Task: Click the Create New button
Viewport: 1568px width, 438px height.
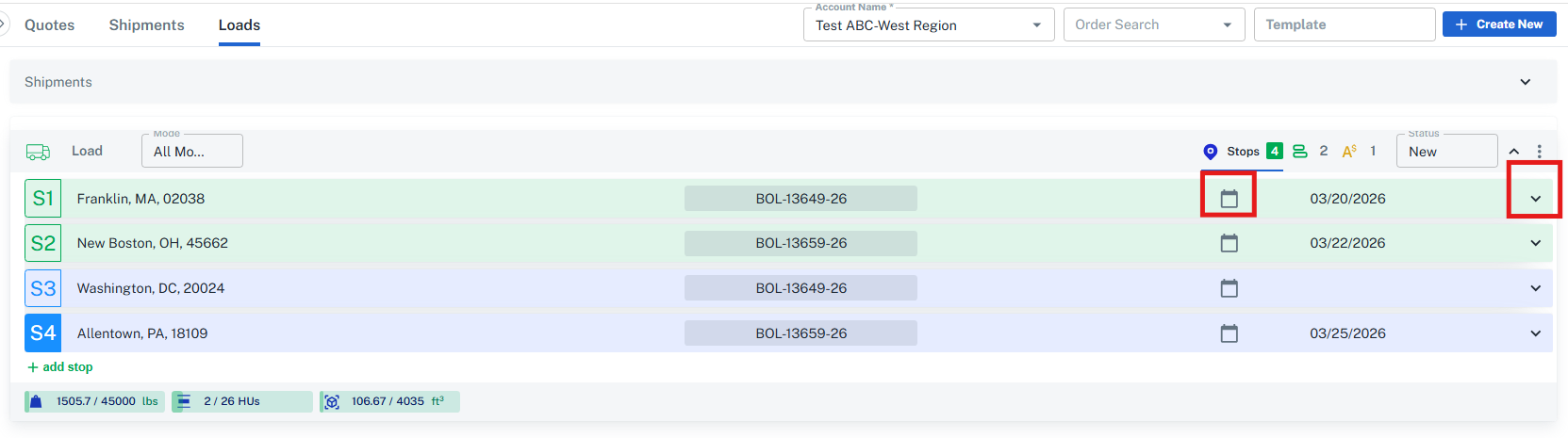Action: [x=1498, y=24]
